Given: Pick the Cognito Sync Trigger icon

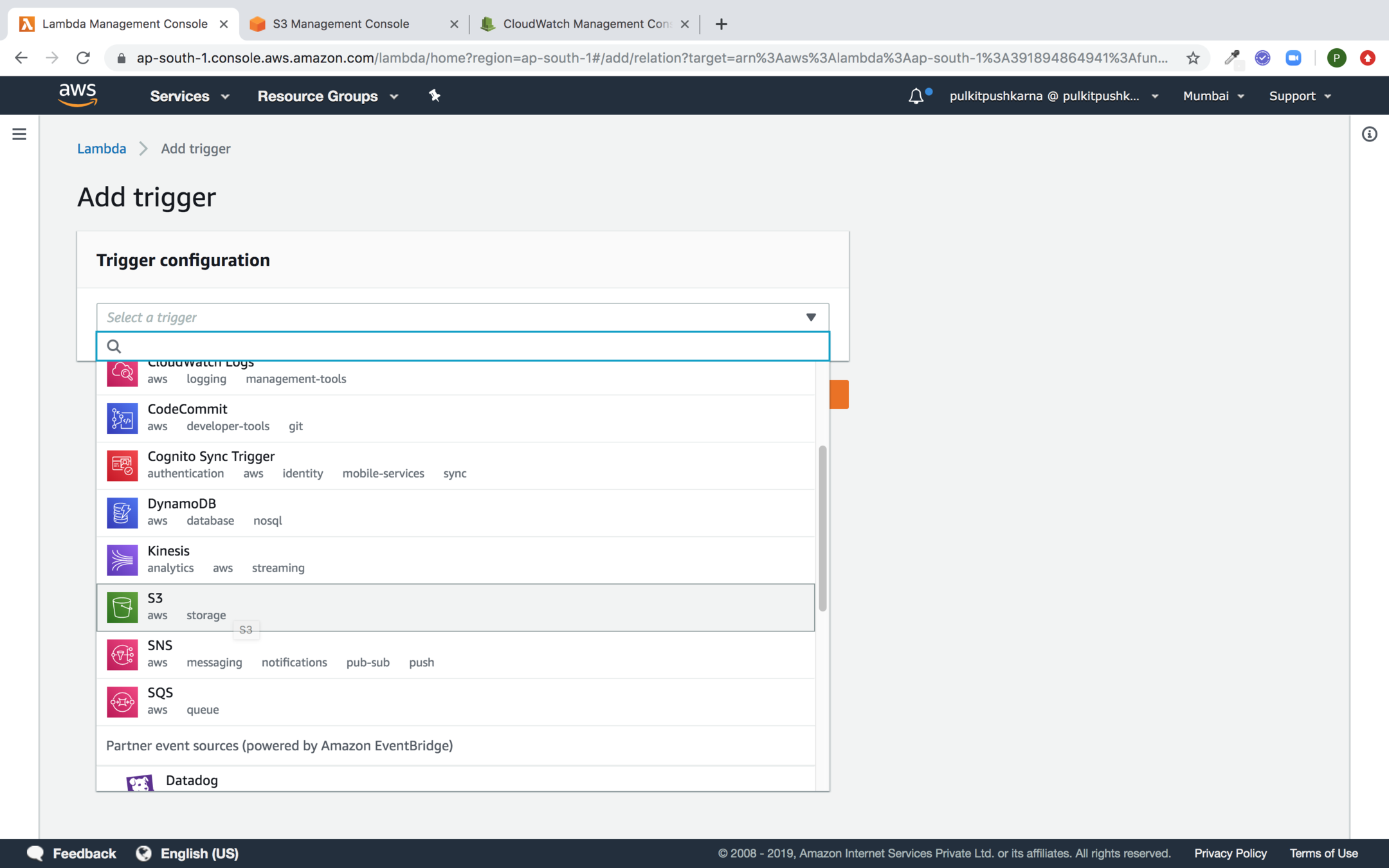Looking at the screenshot, I should [122, 466].
